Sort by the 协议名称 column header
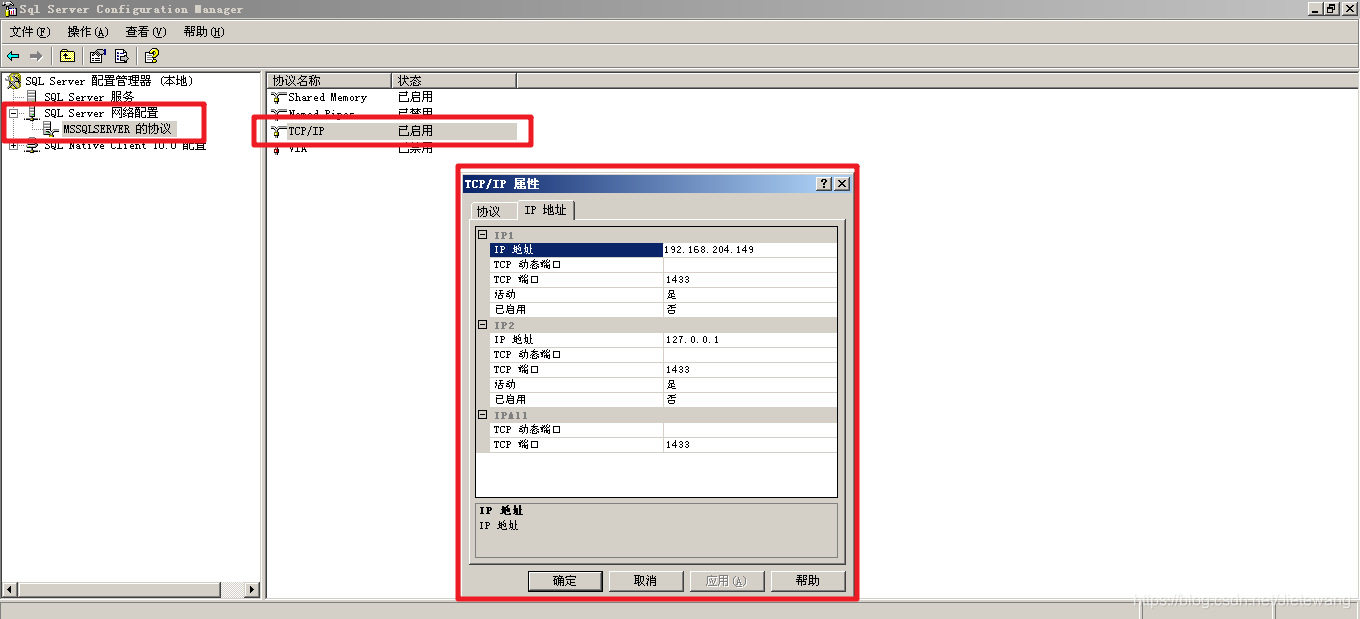 (329, 80)
